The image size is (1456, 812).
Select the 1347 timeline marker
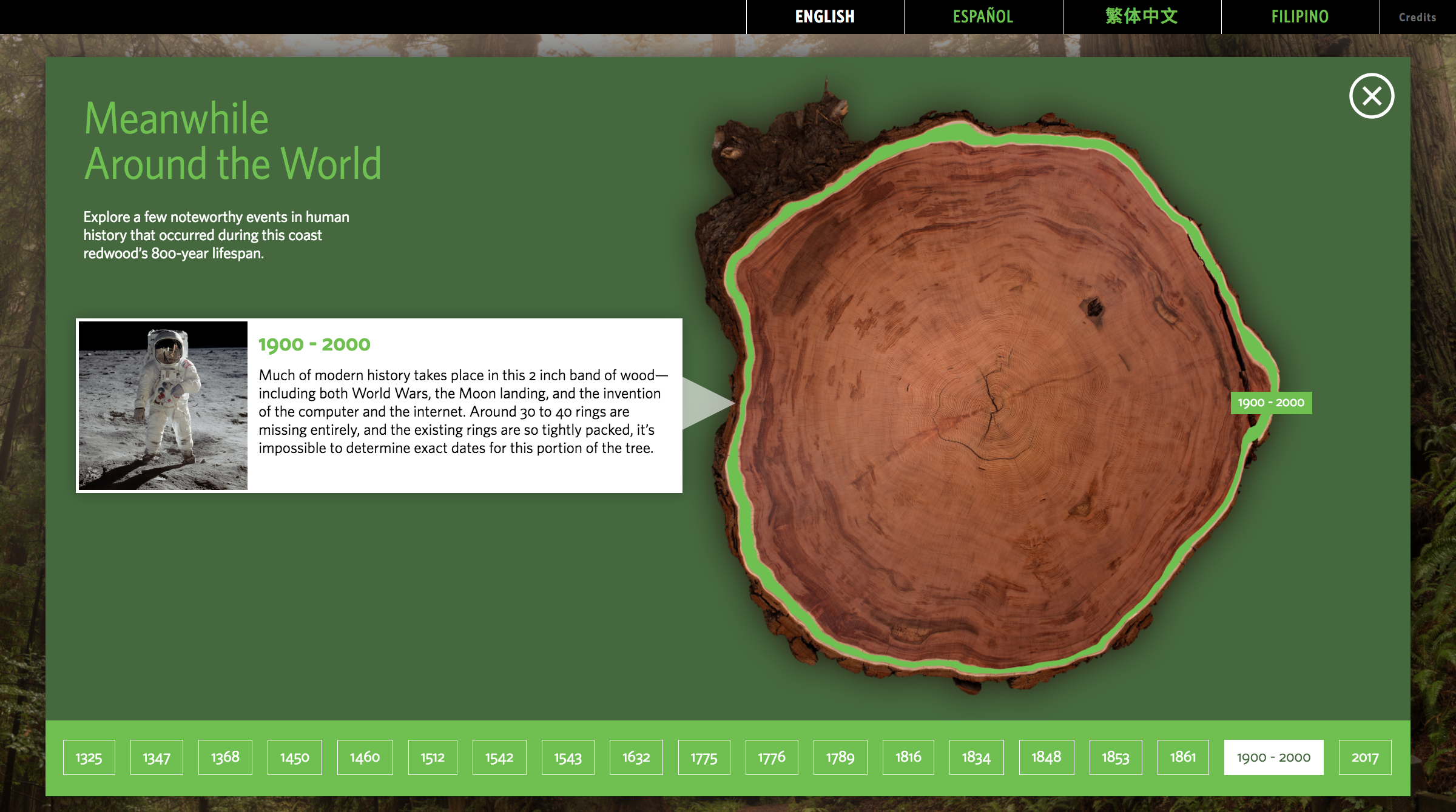pyautogui.click(x=157, y=757)
